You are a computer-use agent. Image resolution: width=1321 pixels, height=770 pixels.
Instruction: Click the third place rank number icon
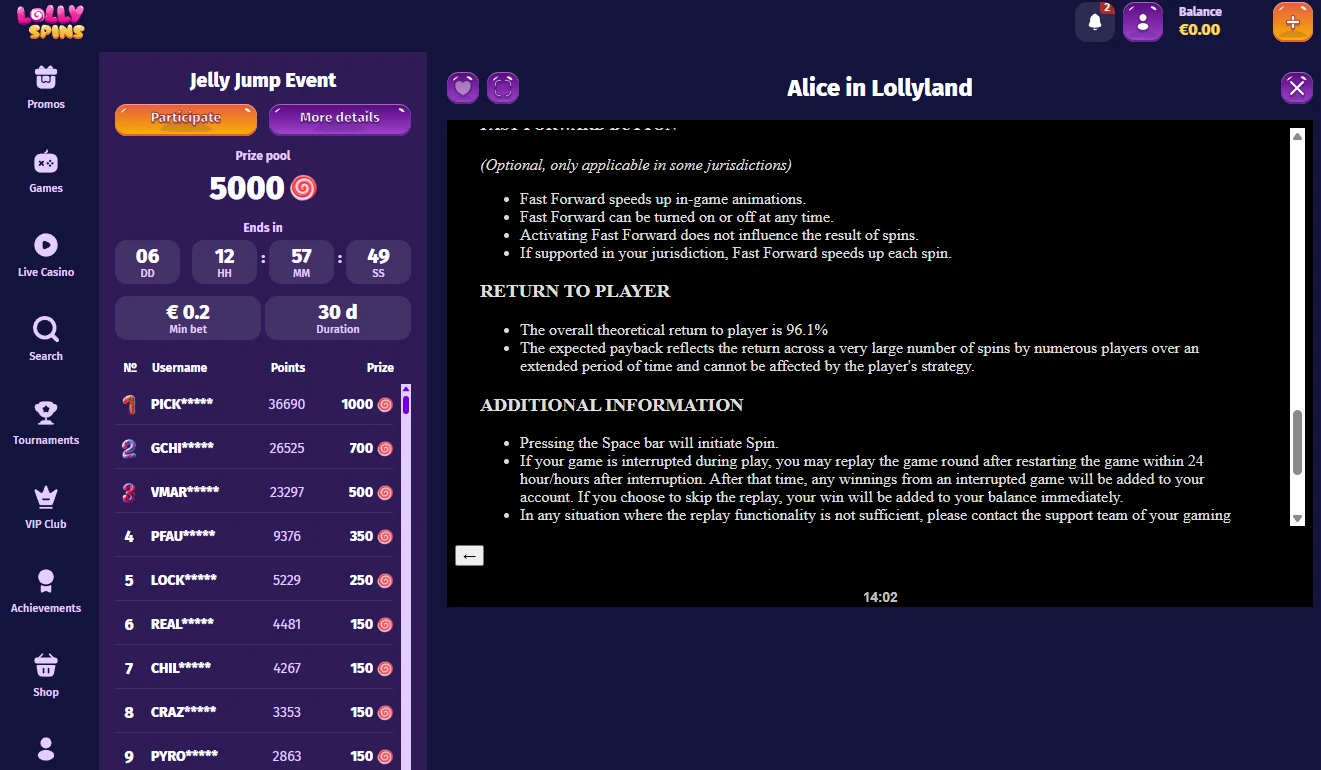click(x=129, y=492)
